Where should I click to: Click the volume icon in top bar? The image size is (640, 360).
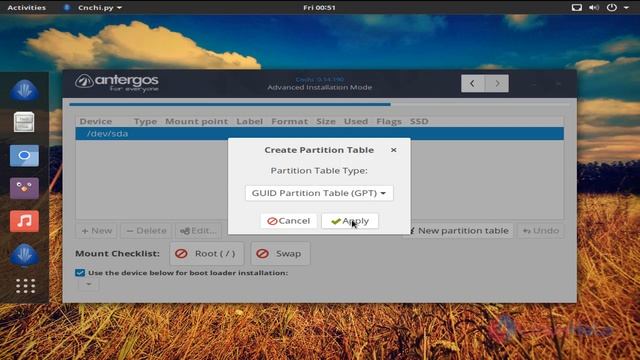coord(594,7)
